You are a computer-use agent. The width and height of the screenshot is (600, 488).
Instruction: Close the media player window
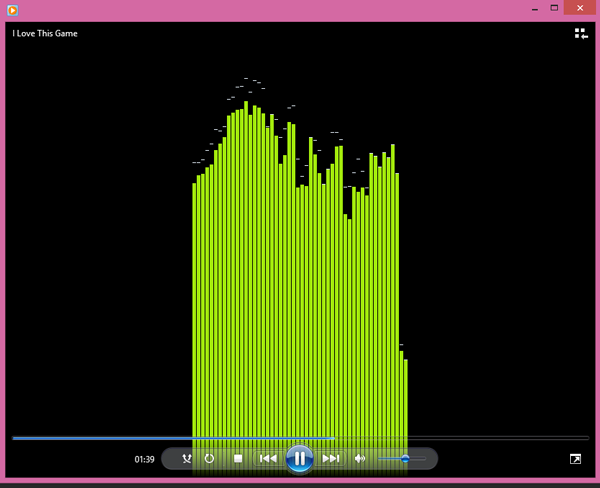point(579,8)
